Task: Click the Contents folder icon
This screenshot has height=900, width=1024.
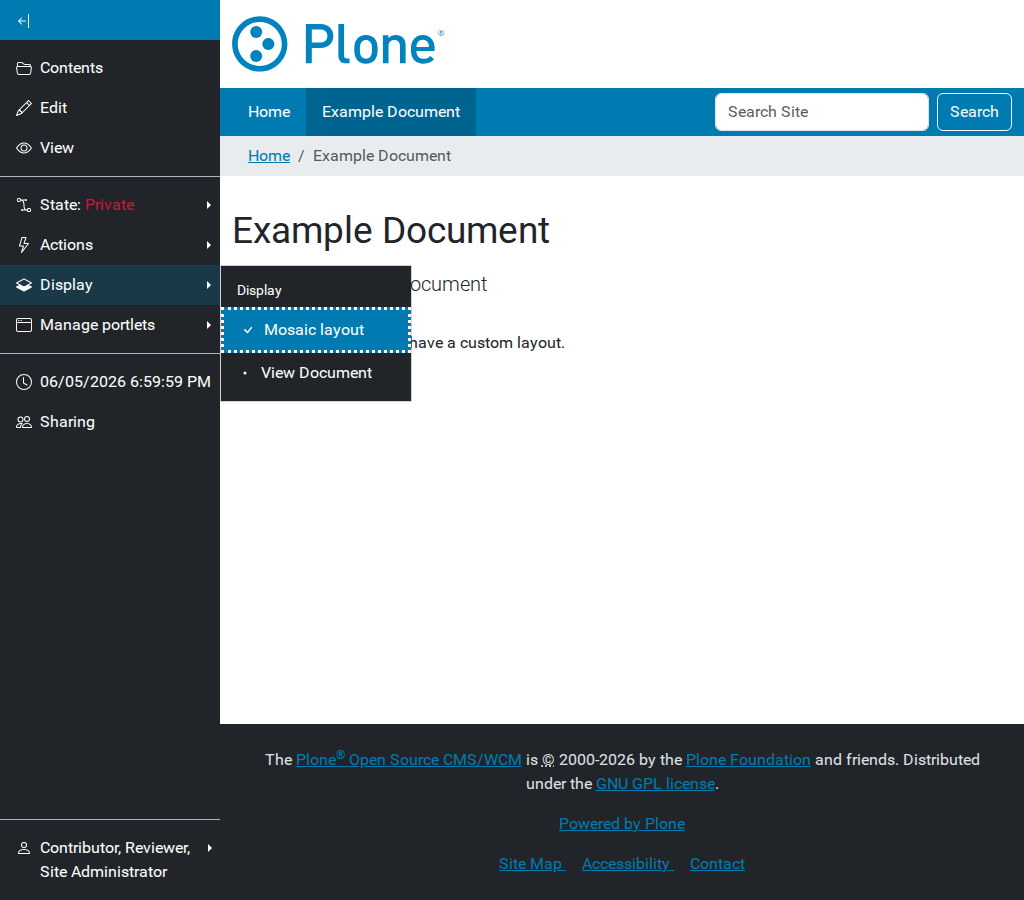Action: (24, 68)
